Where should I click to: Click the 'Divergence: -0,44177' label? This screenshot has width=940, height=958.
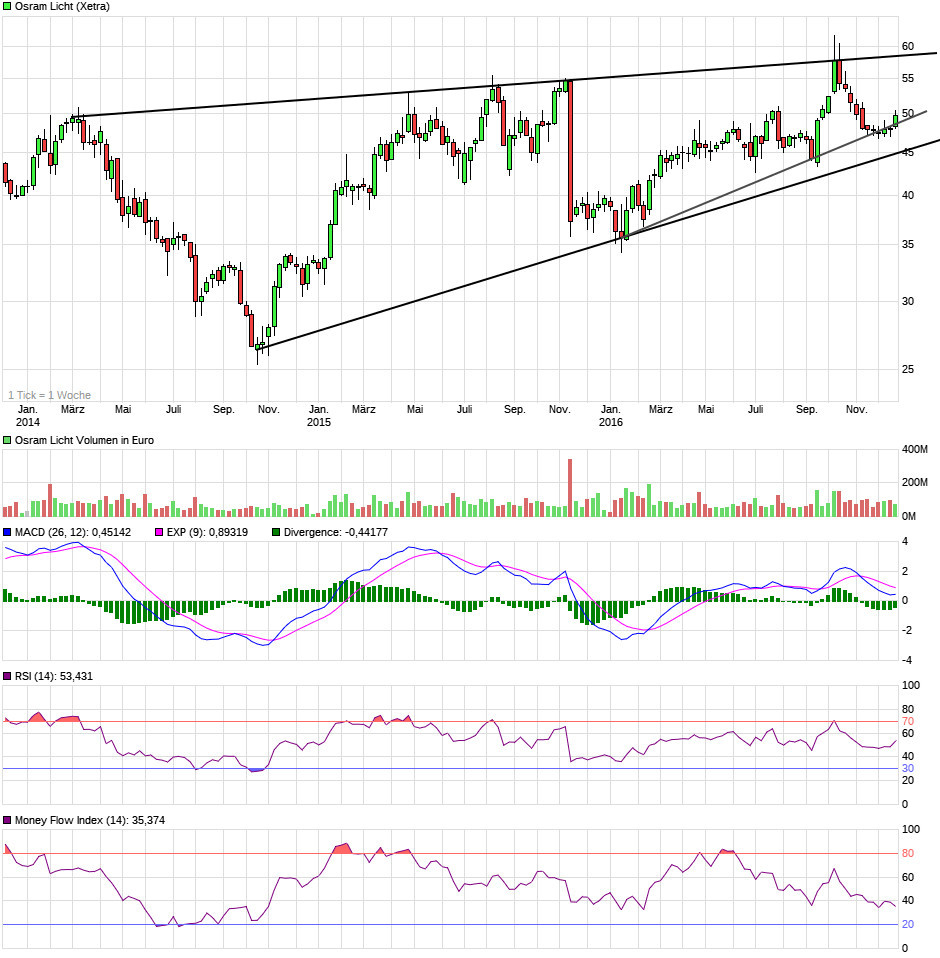point(335,532)
